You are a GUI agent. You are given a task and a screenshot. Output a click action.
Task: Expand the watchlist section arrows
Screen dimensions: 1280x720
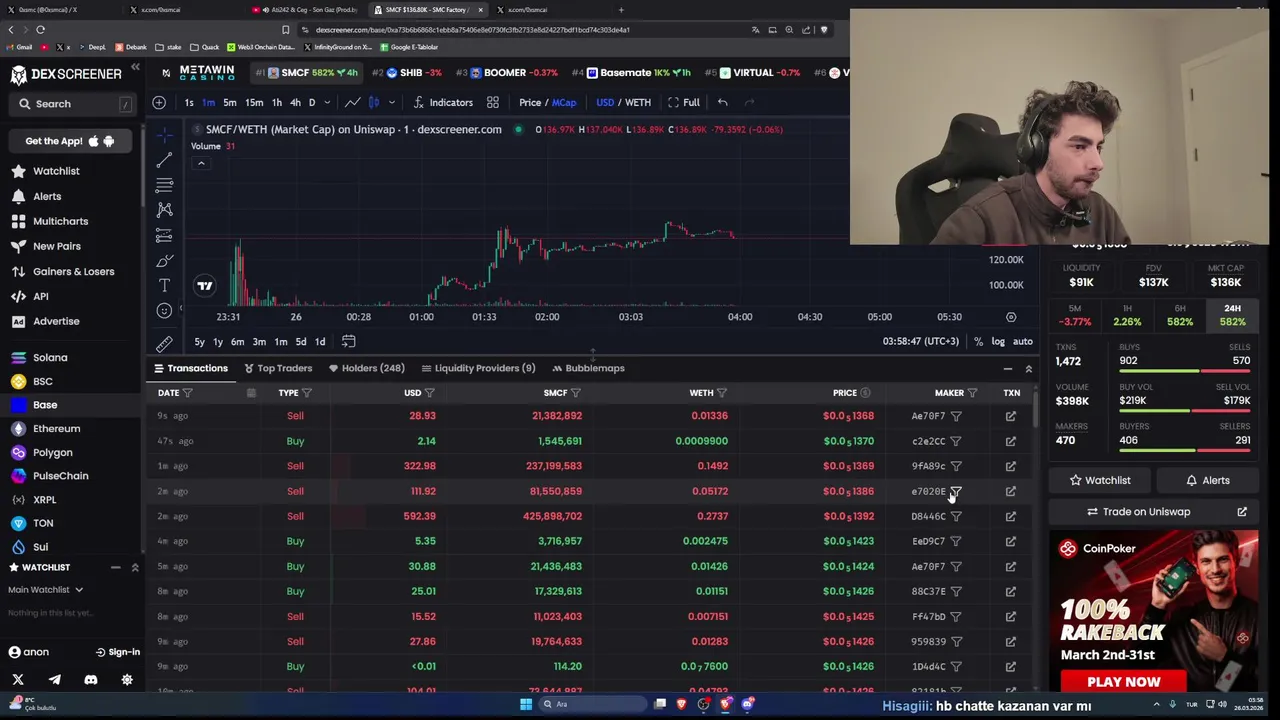click(134, 568)
